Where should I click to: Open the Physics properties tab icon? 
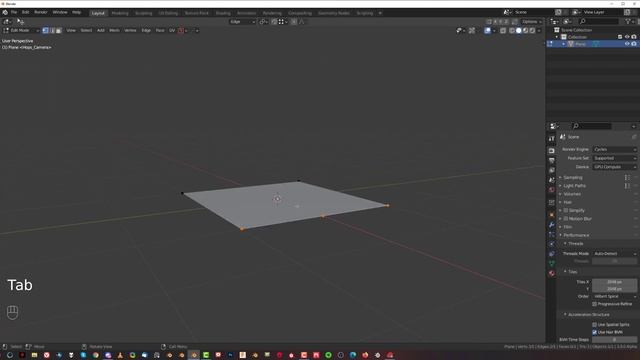click(551, 244)
